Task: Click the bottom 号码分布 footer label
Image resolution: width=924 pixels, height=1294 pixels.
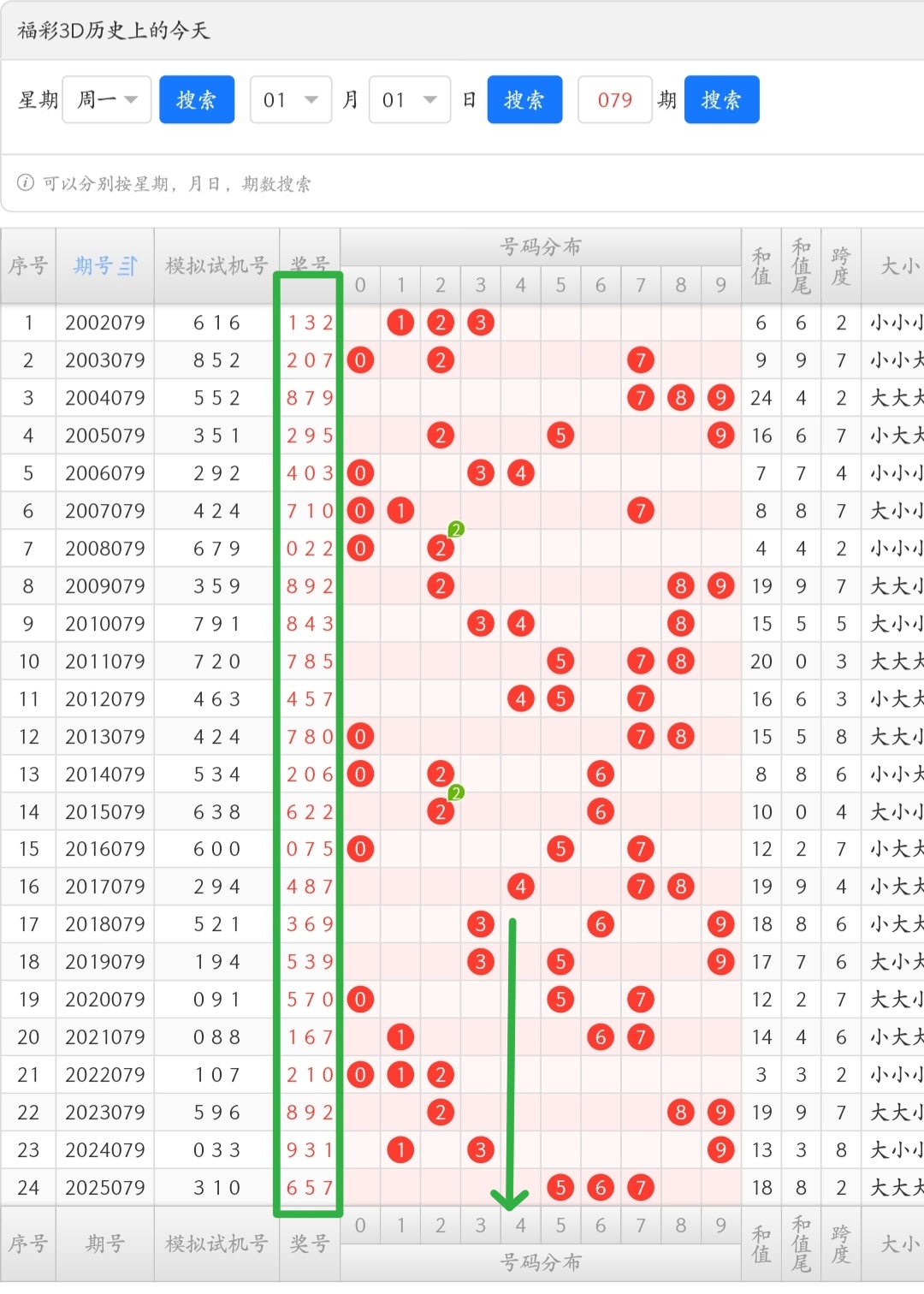Action: coord(541,1263)
